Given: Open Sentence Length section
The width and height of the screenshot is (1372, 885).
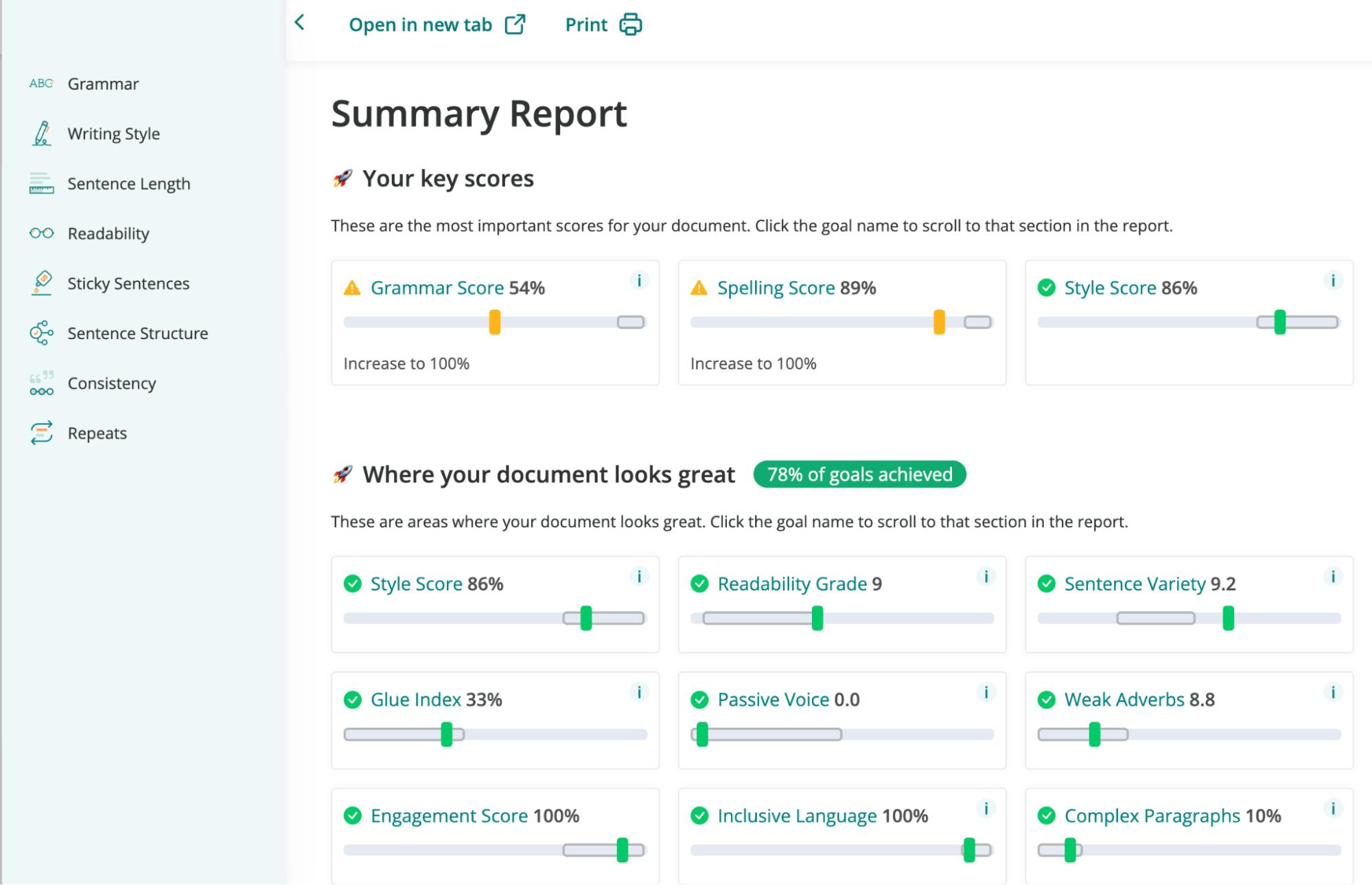Looking at the screenshot, I should [129, 183].
